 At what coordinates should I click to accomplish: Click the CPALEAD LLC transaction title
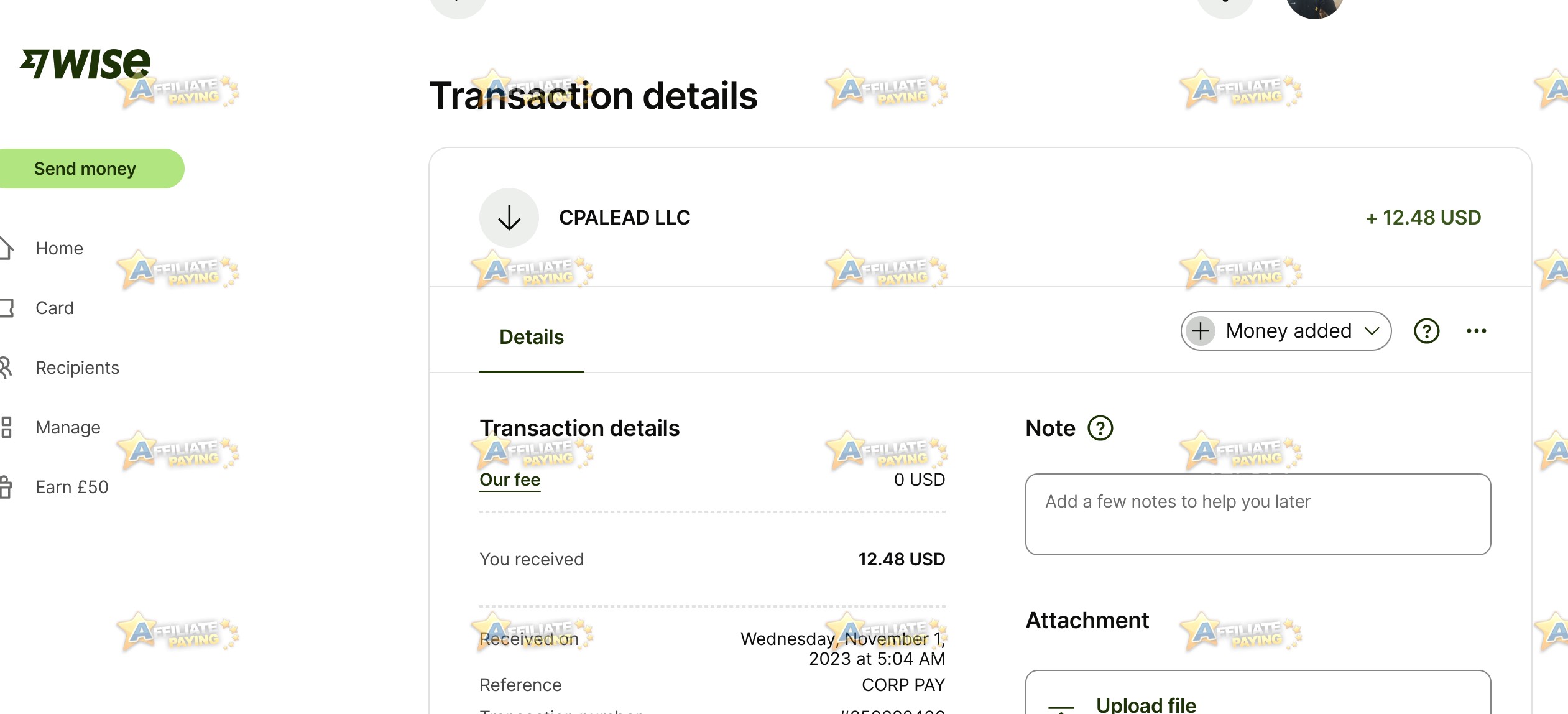(625, 217)
